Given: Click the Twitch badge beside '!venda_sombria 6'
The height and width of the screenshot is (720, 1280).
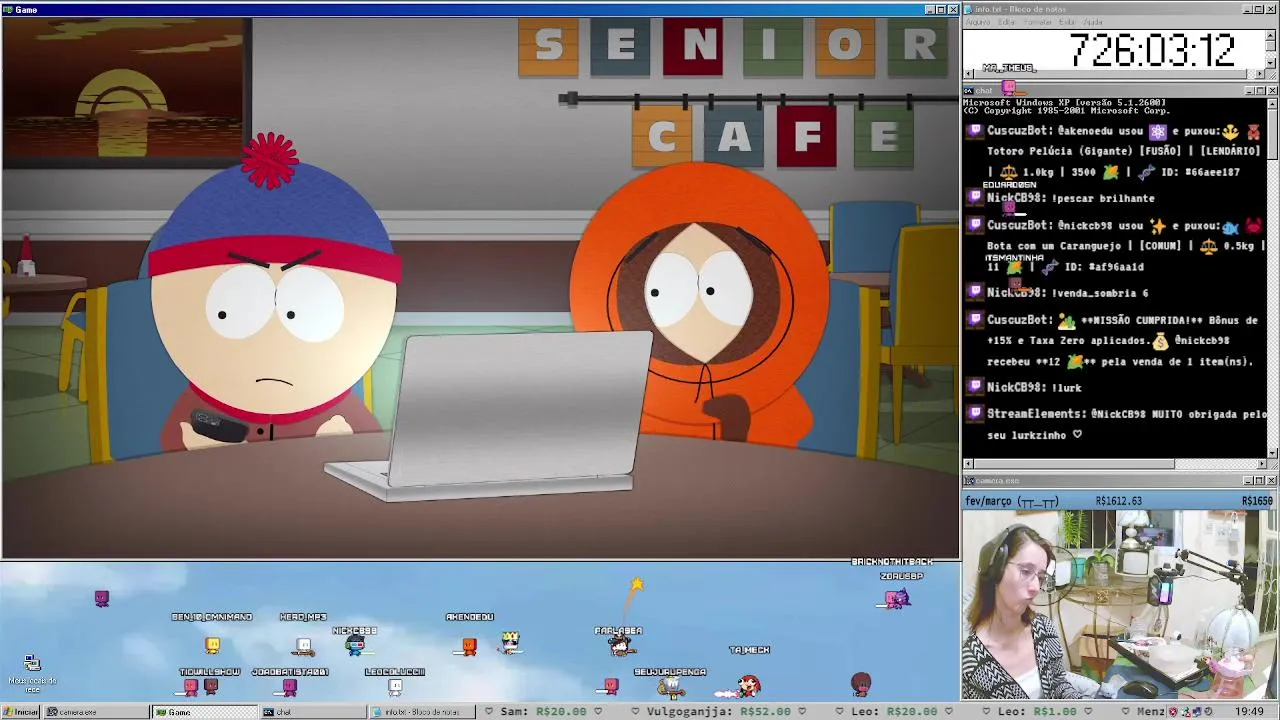Looking at the screenshot, I should tap(976, 292).
